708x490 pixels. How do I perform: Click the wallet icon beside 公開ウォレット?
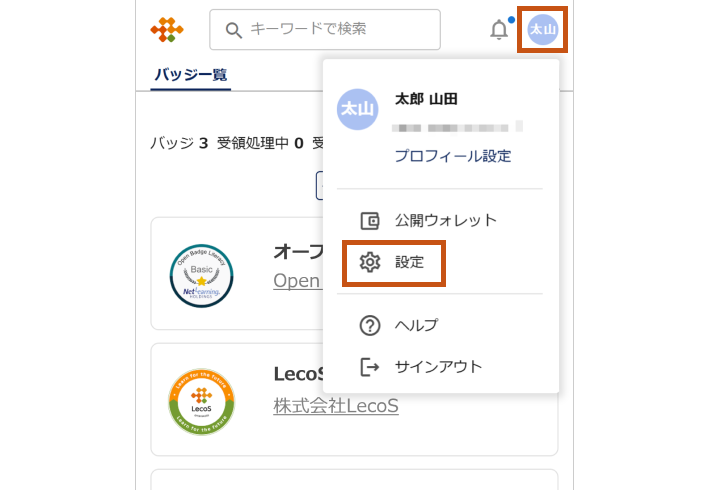(370, 221)
